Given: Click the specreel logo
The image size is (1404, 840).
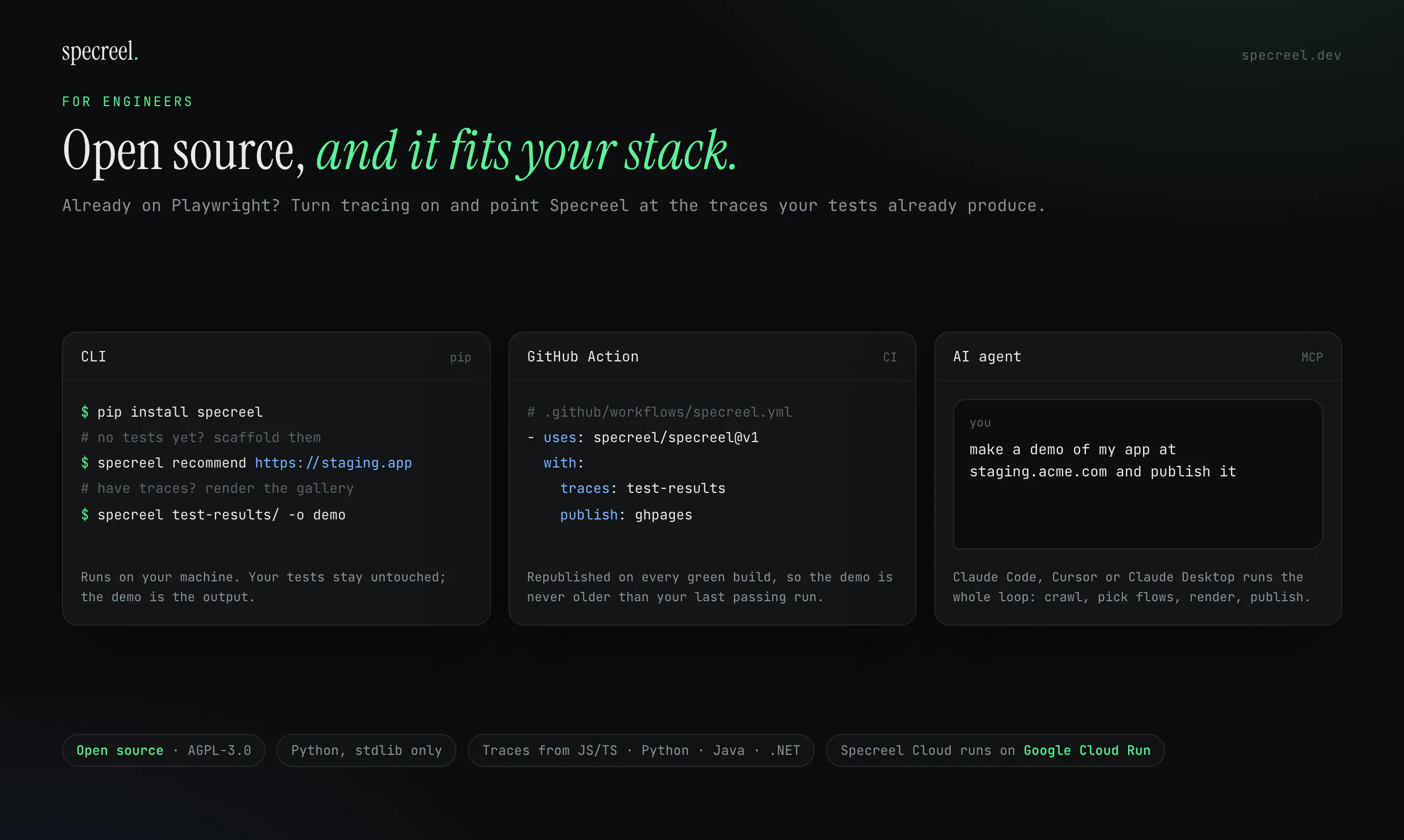Looking at the screenshot, I should [x=99, y=51].
